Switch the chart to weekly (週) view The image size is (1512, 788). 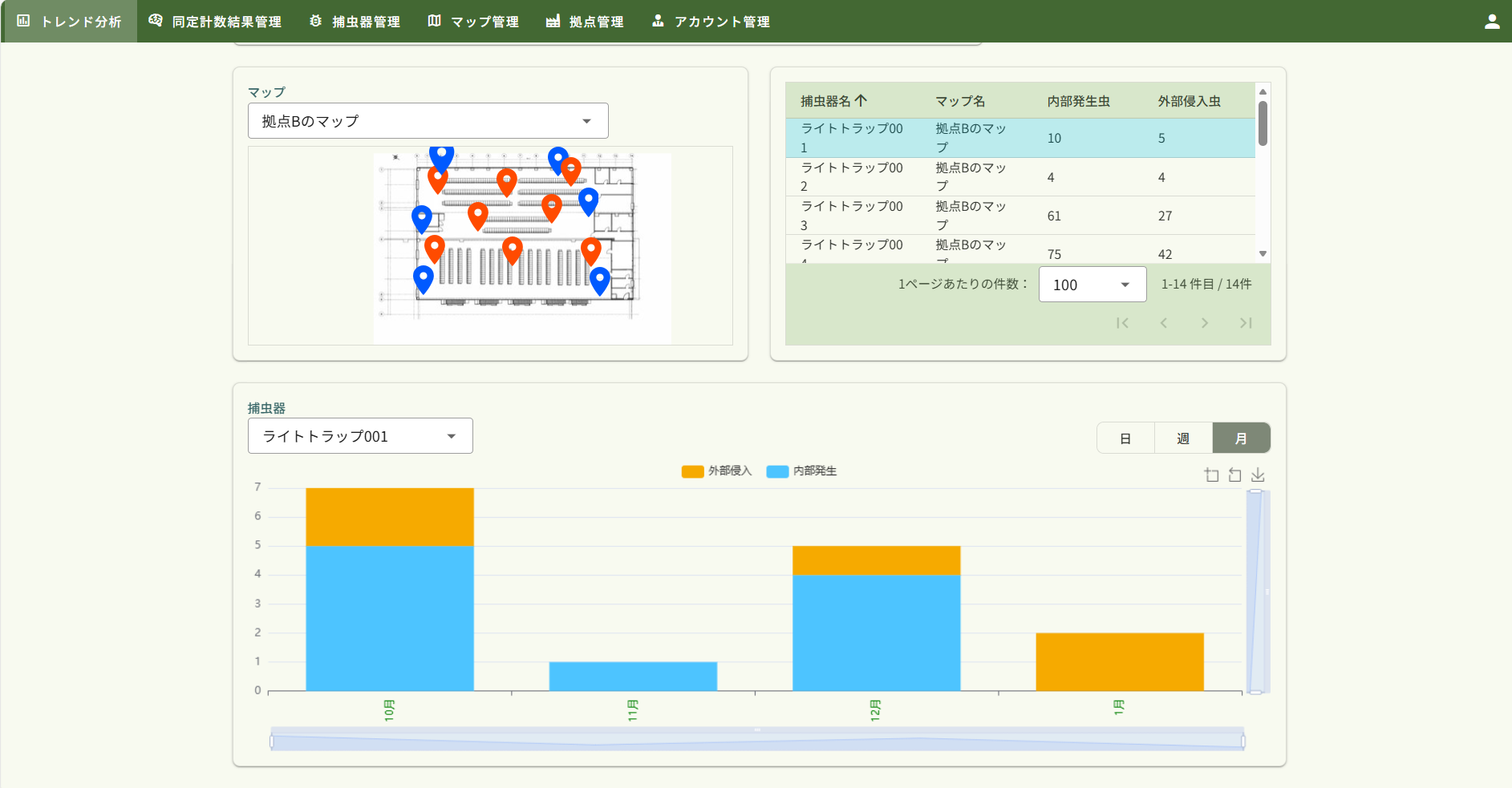click(1183, 438)
